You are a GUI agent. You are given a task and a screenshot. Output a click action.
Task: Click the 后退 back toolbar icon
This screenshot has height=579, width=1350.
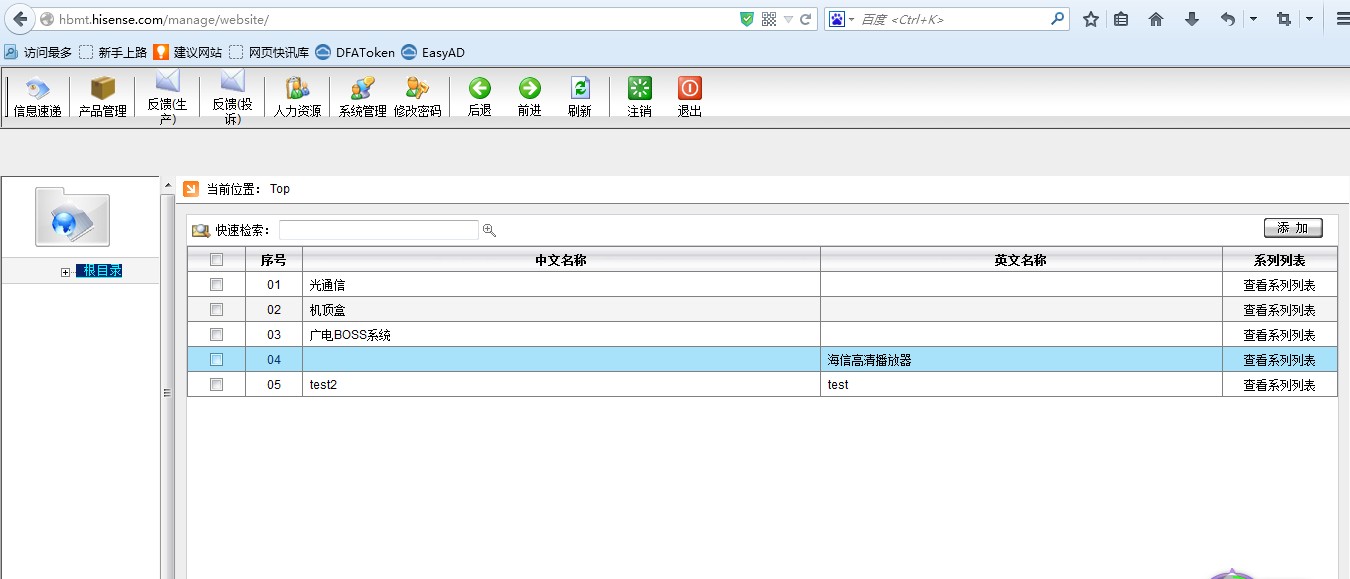[x=480, y=88]
